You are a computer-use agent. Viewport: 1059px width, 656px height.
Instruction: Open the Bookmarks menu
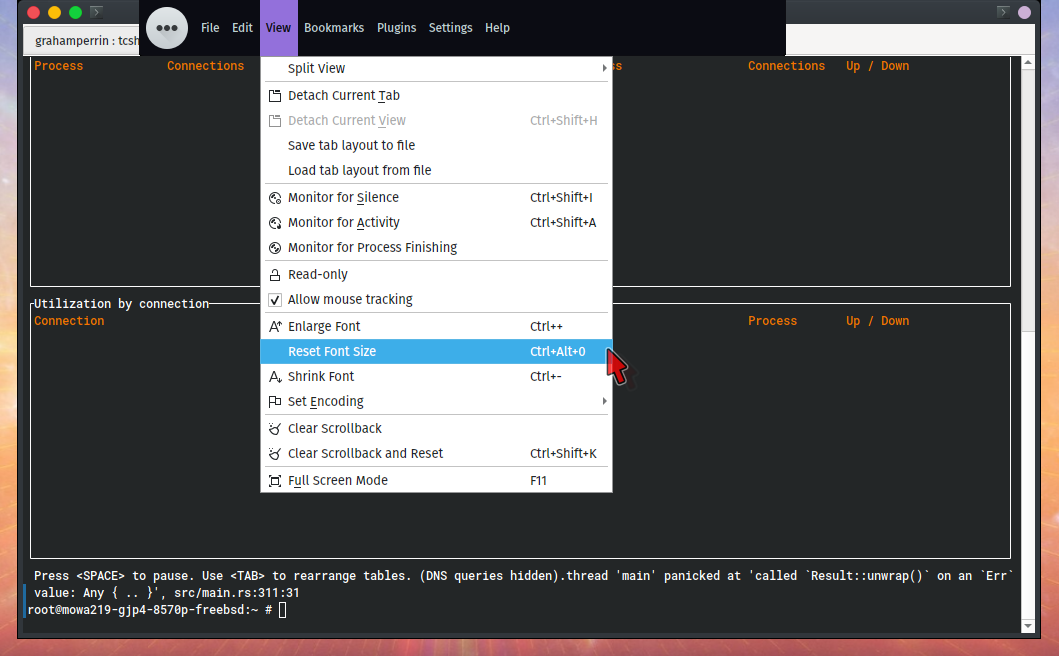334,28
